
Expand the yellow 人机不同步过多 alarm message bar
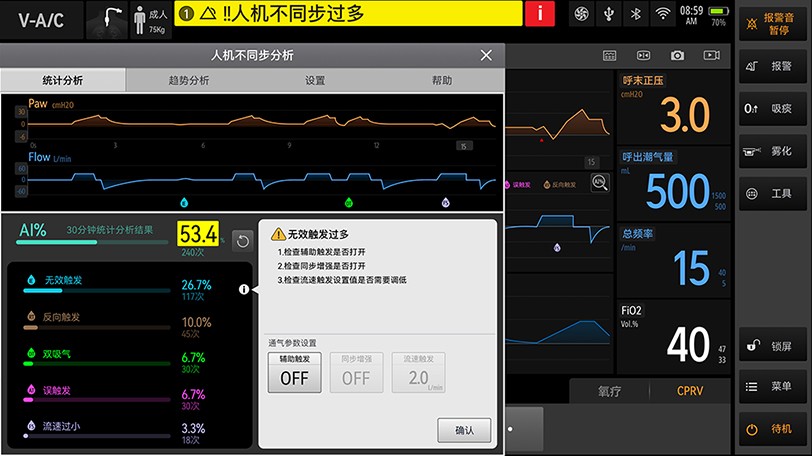(x=350, y=13)
